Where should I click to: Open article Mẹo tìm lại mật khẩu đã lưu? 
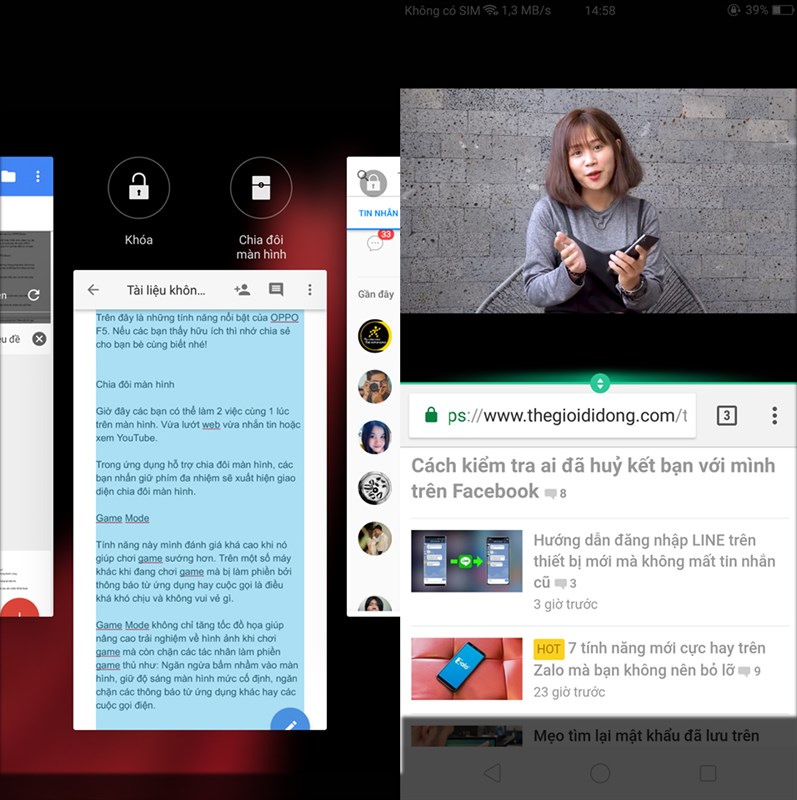click(x=646, y=735)
